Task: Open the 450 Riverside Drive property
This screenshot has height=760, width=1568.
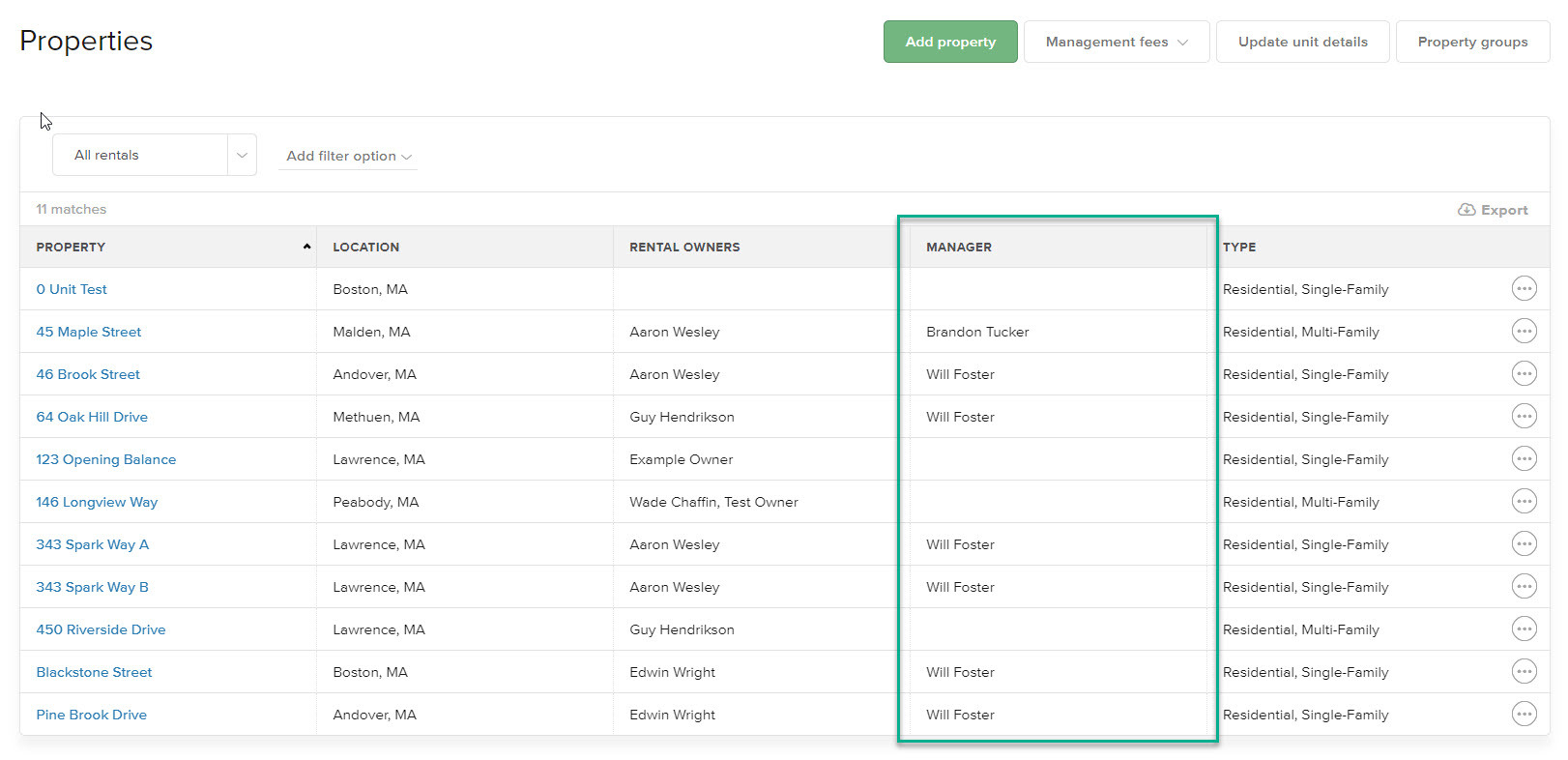Action: point(101,629)
